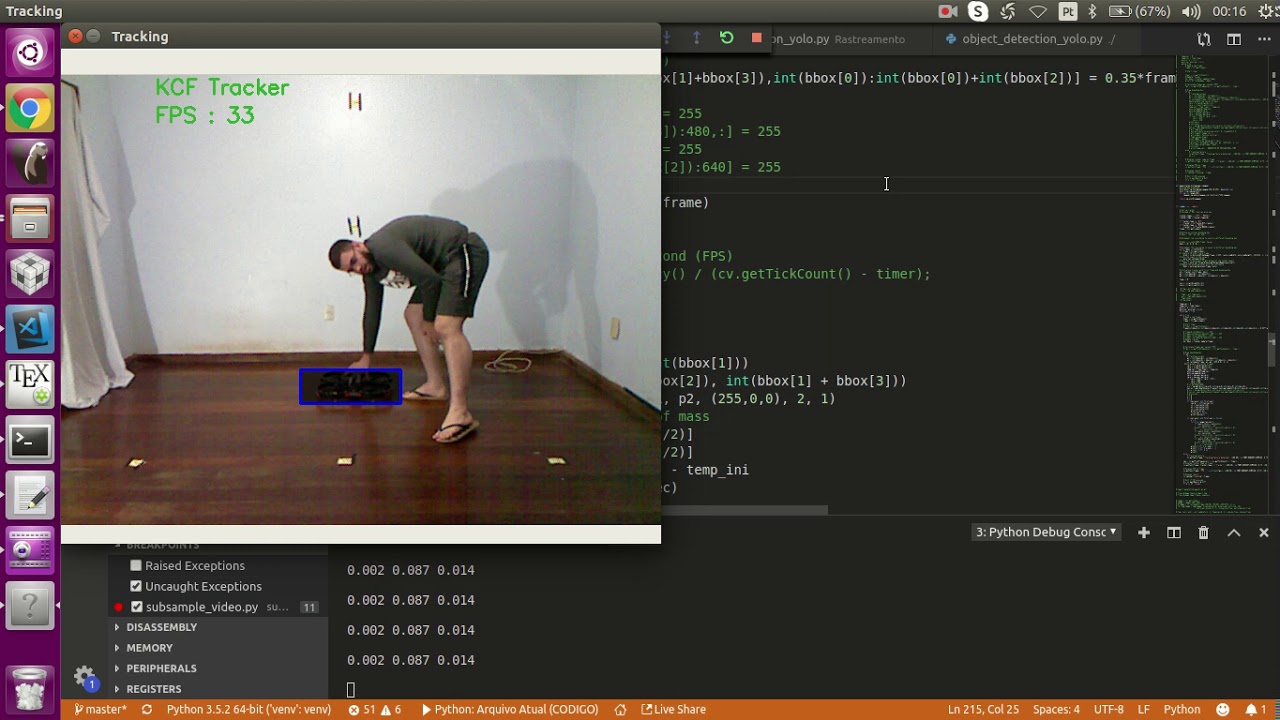Select the Python 3.5.2 venv interpreter
Screen dimensions: 1280x720
click(248, 710)
